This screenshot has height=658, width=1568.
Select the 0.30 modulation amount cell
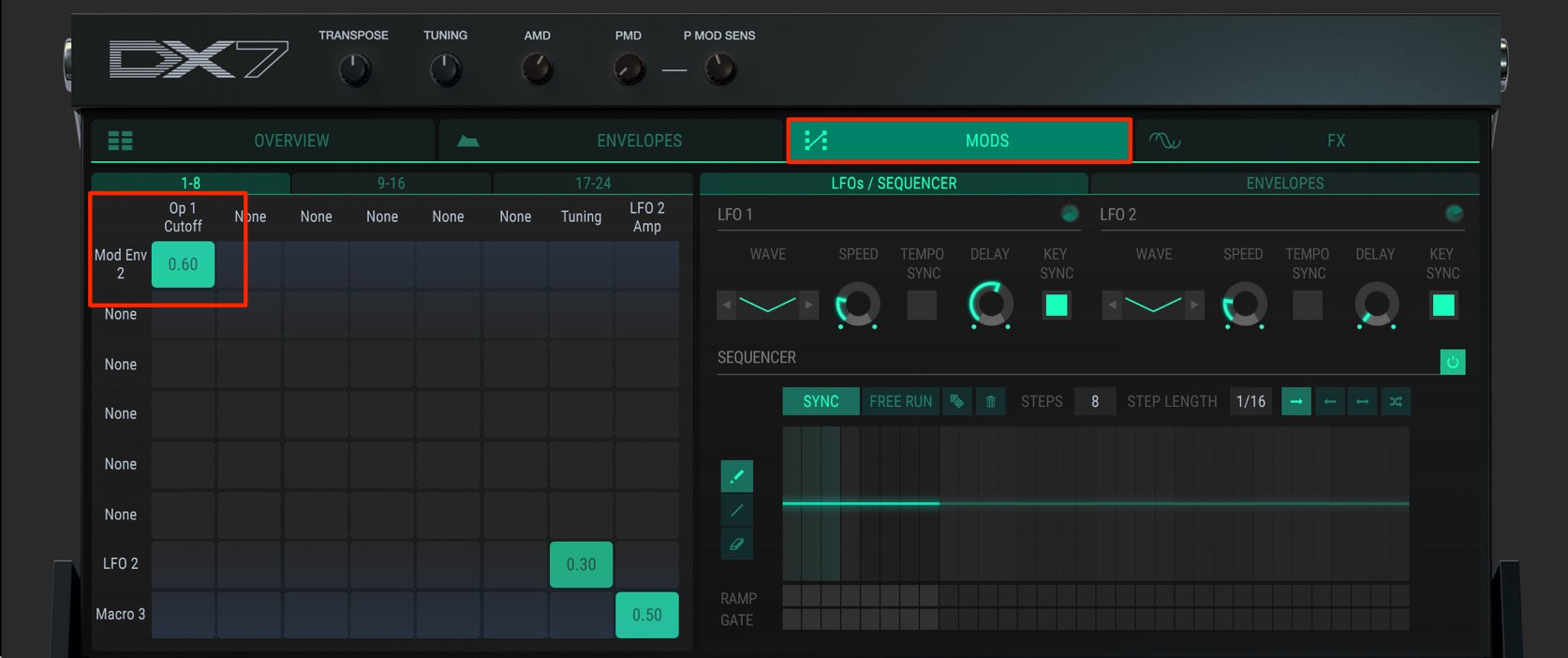pyautogui.click(x=581, y=564)
